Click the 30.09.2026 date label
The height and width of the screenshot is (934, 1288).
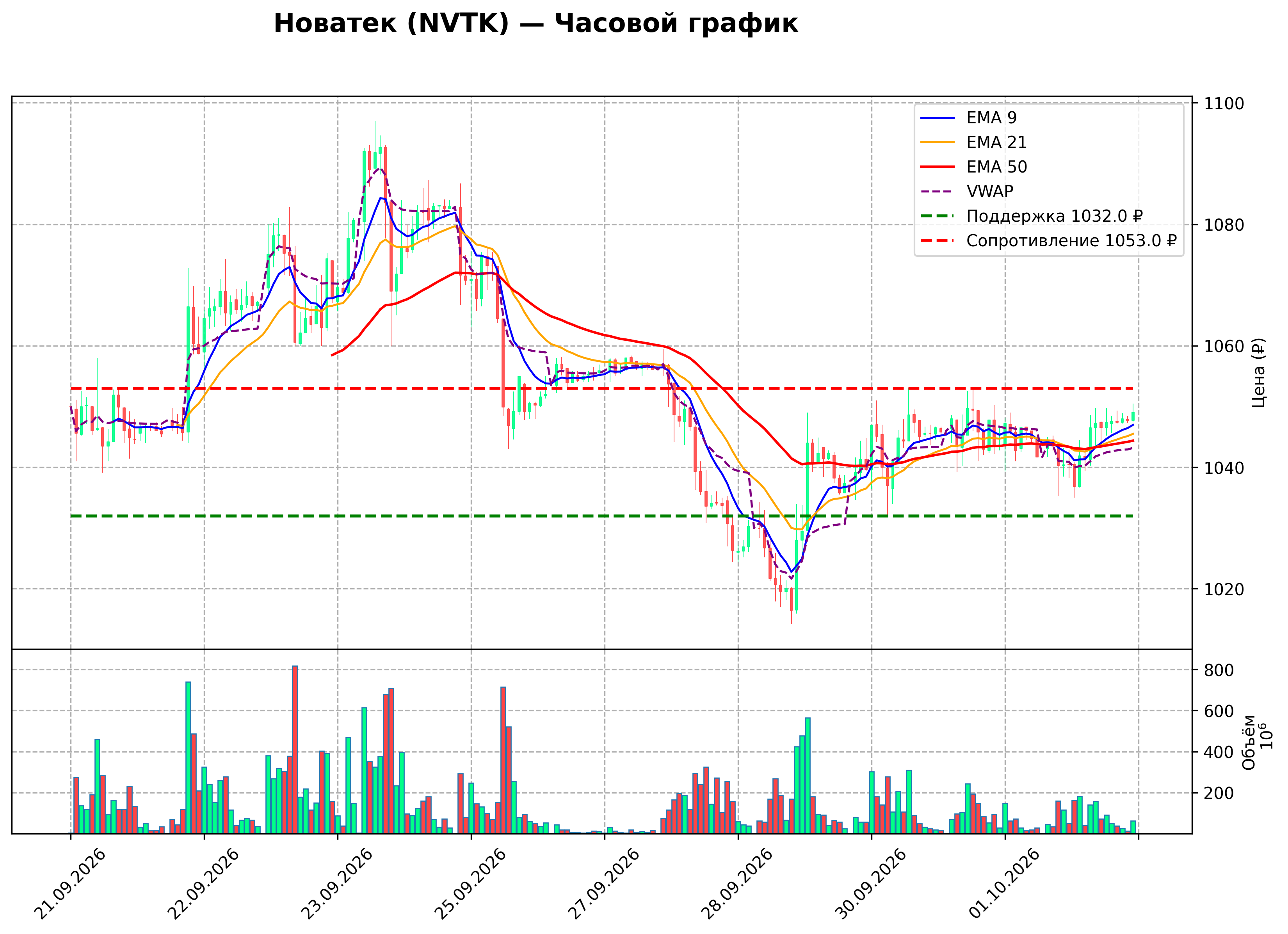(871, 884)
